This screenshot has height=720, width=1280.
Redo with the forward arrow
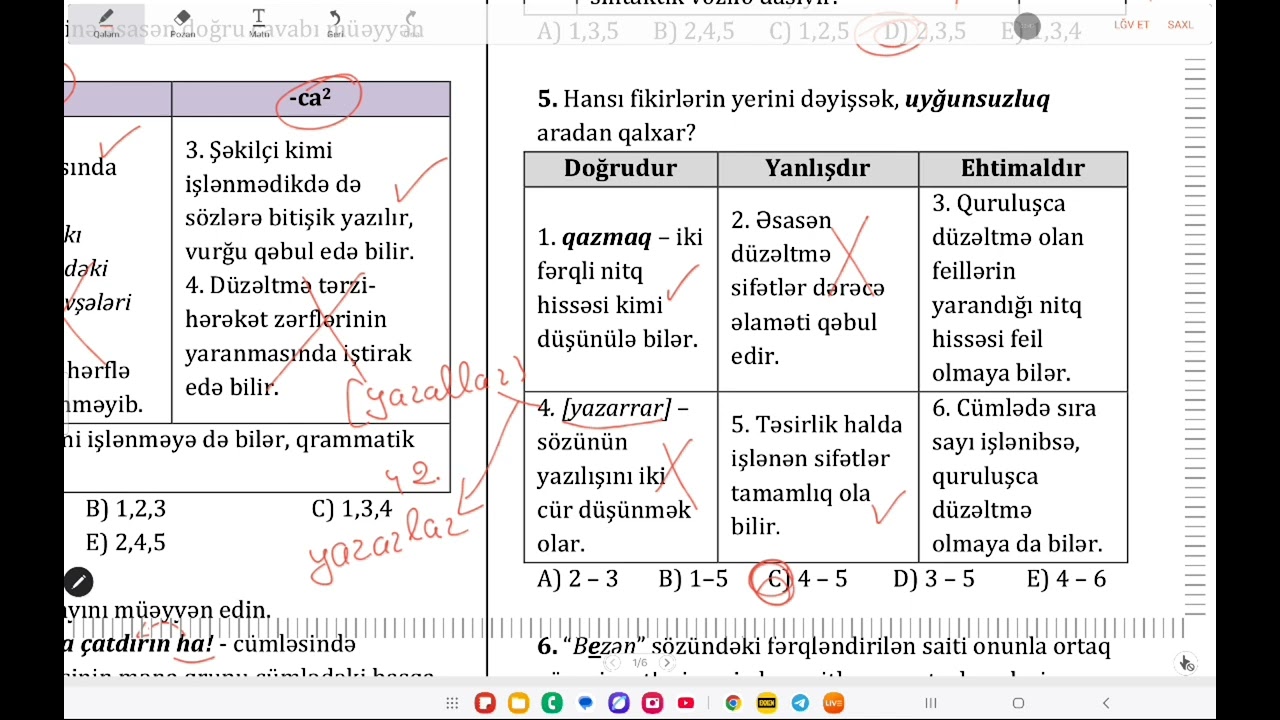click(411, 23)
